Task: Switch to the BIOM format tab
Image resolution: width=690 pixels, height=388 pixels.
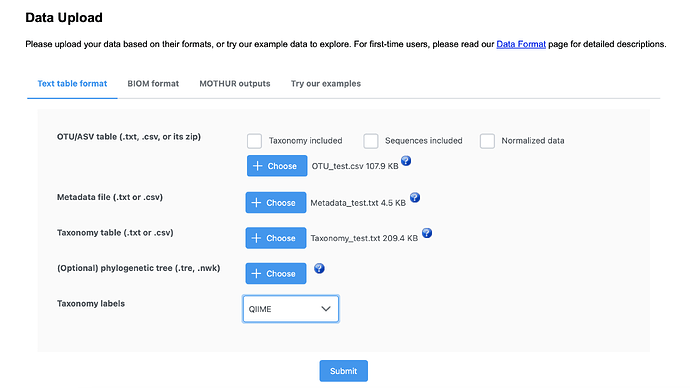Action: pyautogui.click(x=153, y=84)
